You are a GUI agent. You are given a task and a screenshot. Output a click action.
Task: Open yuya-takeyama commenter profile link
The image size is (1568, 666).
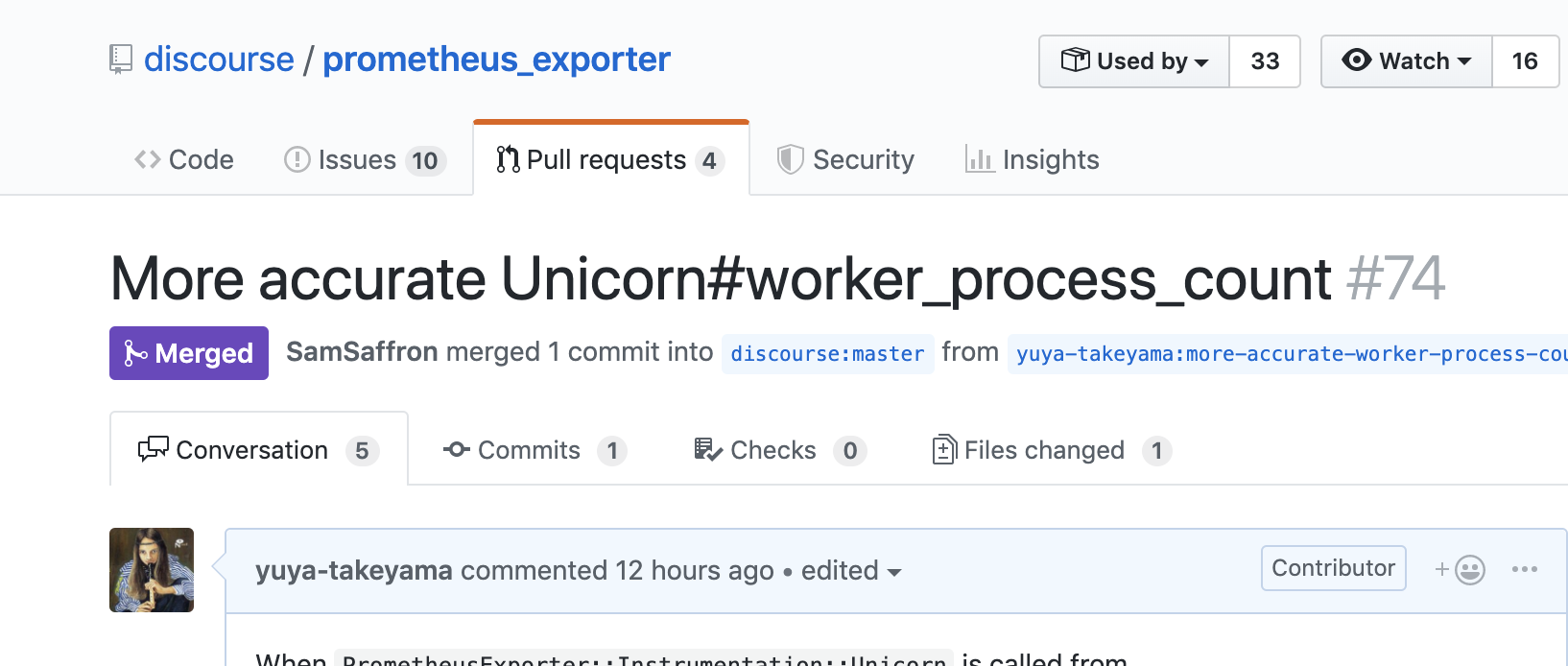tap(354, 570)
